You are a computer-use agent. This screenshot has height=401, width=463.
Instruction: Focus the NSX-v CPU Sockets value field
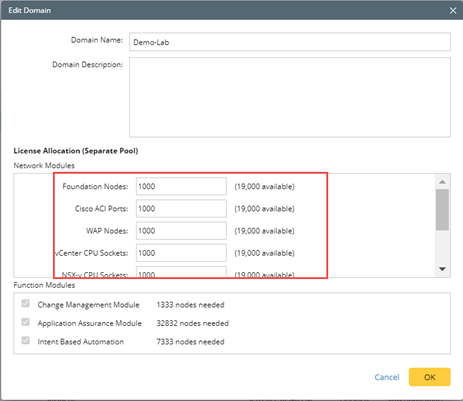coord(181,272)
